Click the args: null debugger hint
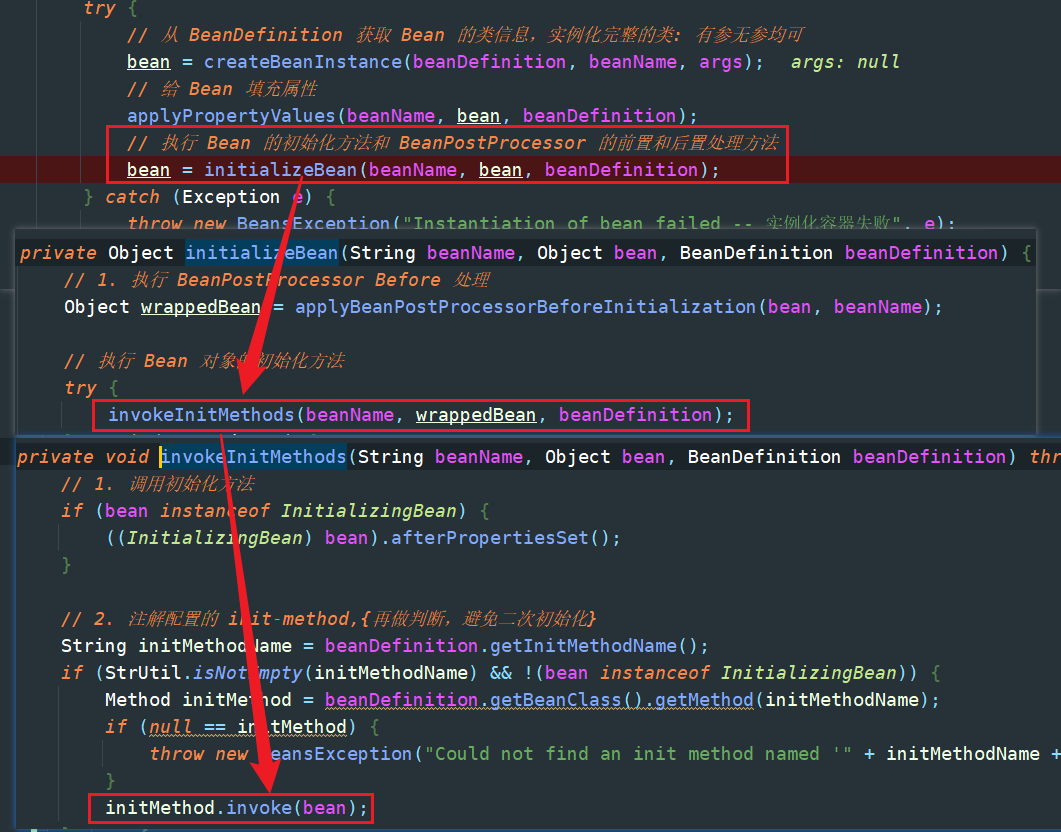Viewport: 1061px width, 832px height. (x=845, y=62)
